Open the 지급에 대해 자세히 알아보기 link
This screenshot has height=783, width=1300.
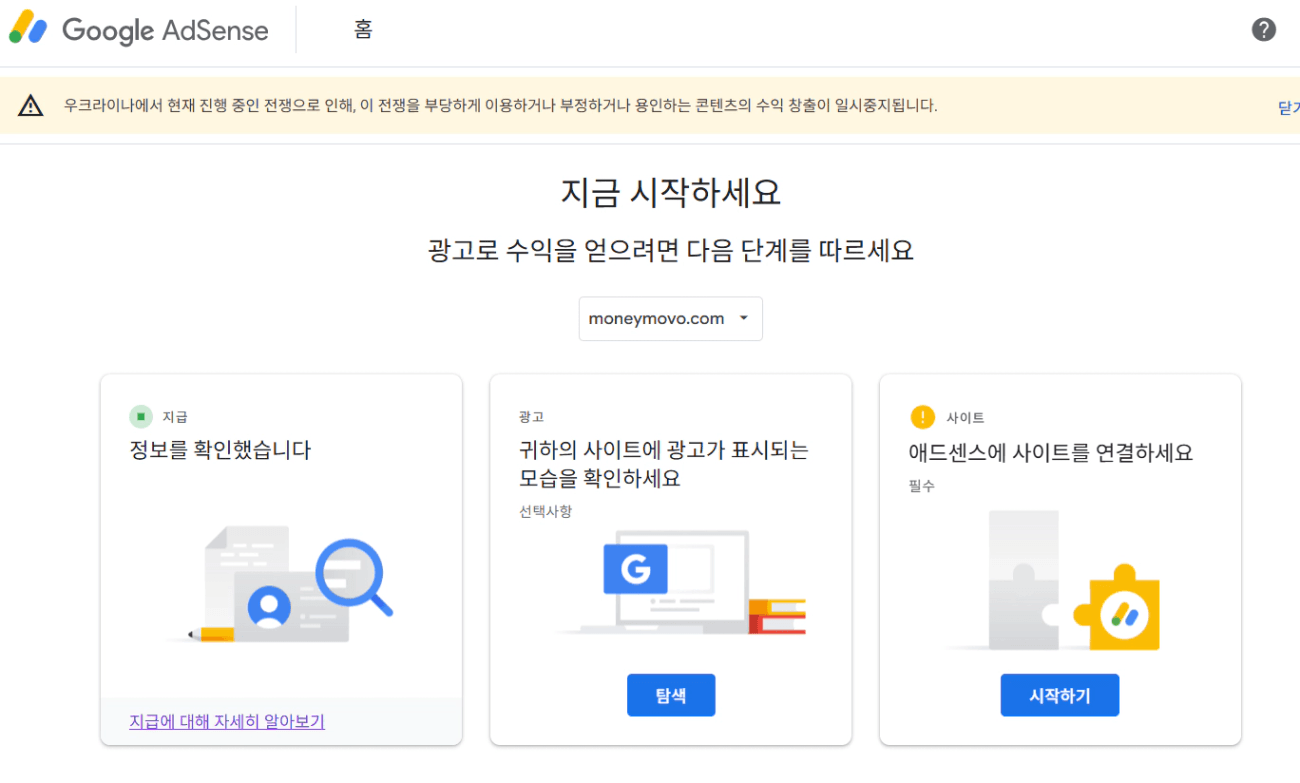(x=227, y=721)
